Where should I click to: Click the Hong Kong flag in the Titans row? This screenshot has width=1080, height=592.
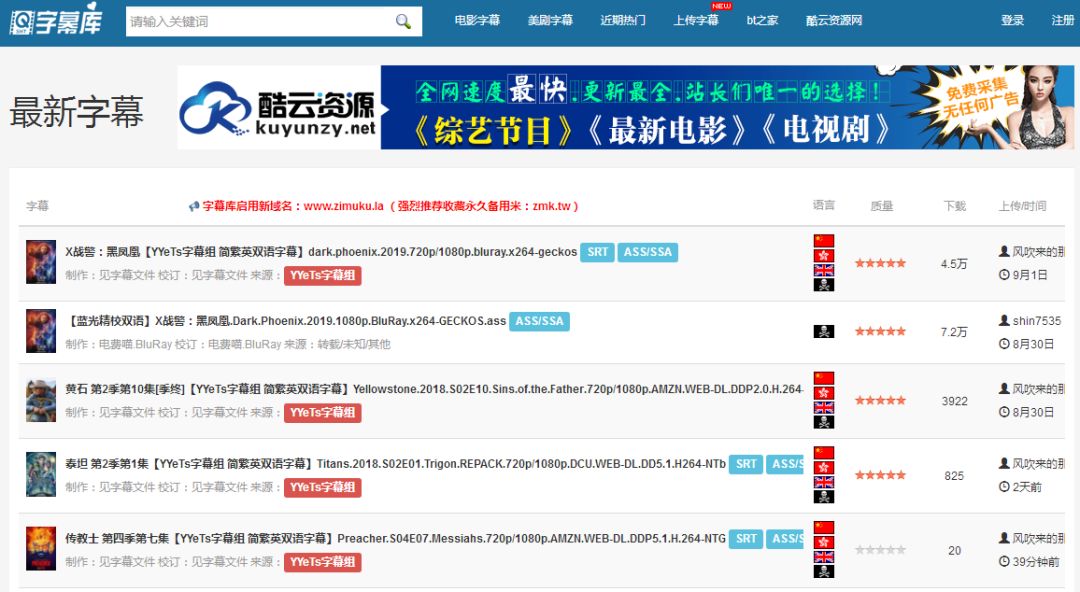click(x=823, y=467)
